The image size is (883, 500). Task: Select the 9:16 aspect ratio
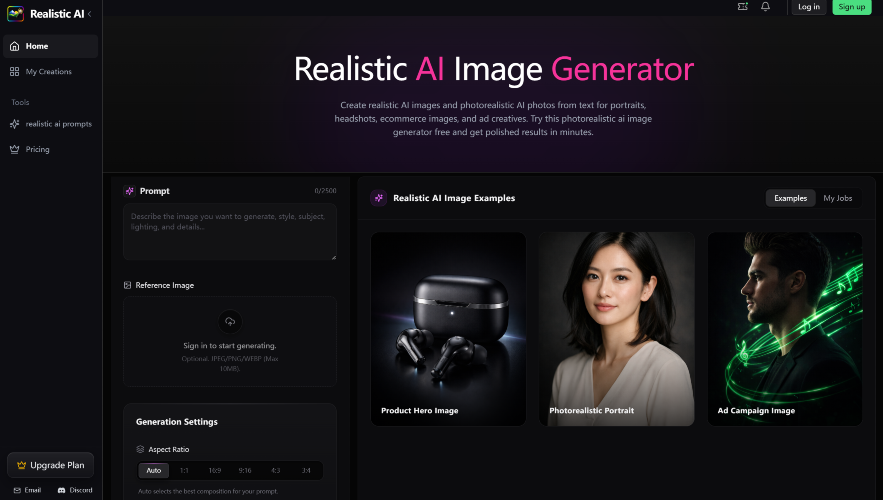245,470
